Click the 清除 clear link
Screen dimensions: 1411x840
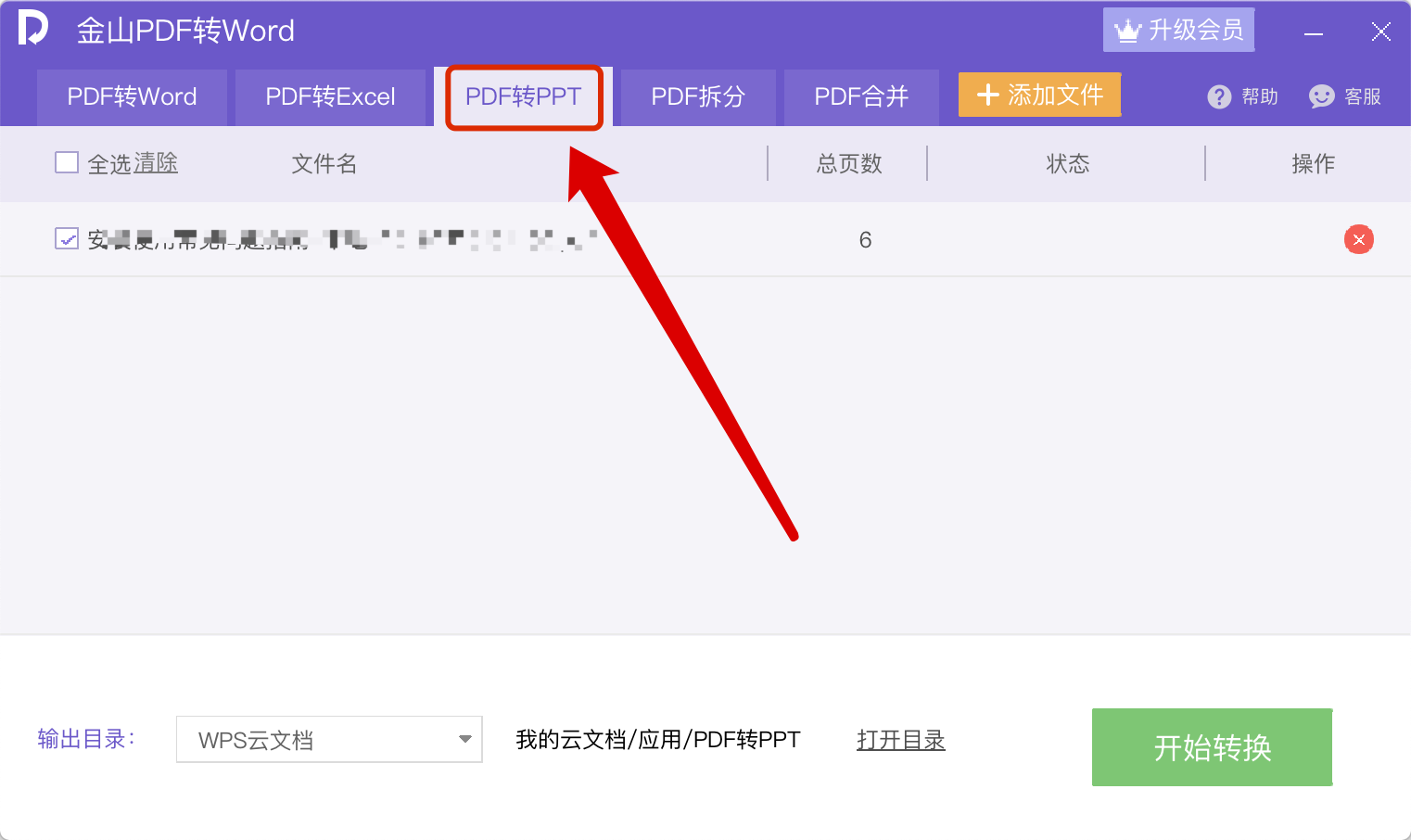(156, 163)
